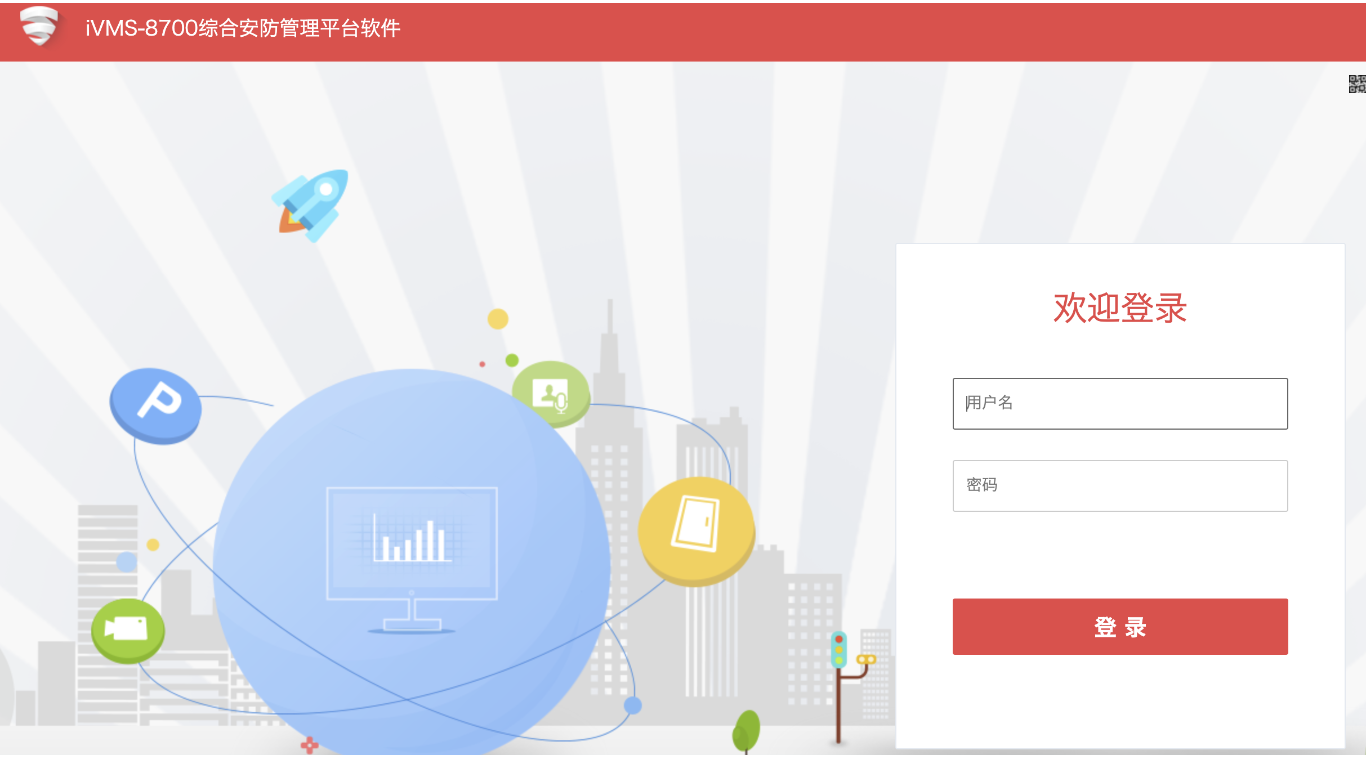Click the green video camera icon
The height and width of the screenshot is (763, 1369).
tap(128, 631)
